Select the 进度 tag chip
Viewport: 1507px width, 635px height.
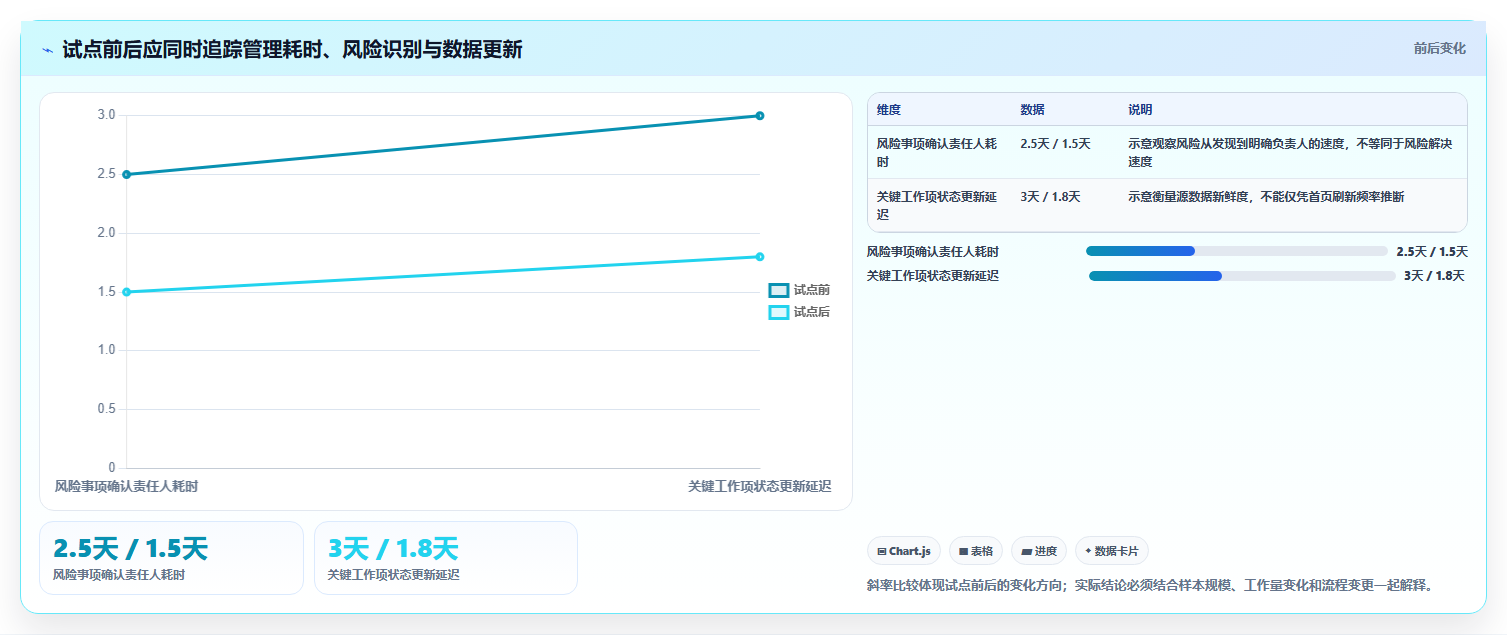click(x=1039, y=551)
